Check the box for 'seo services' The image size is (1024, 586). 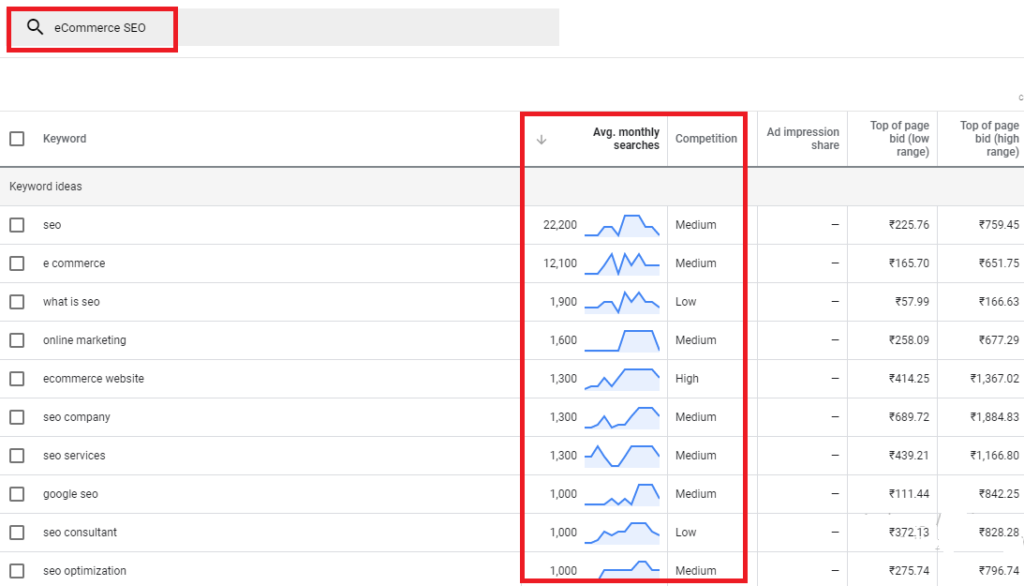(17, 455)
